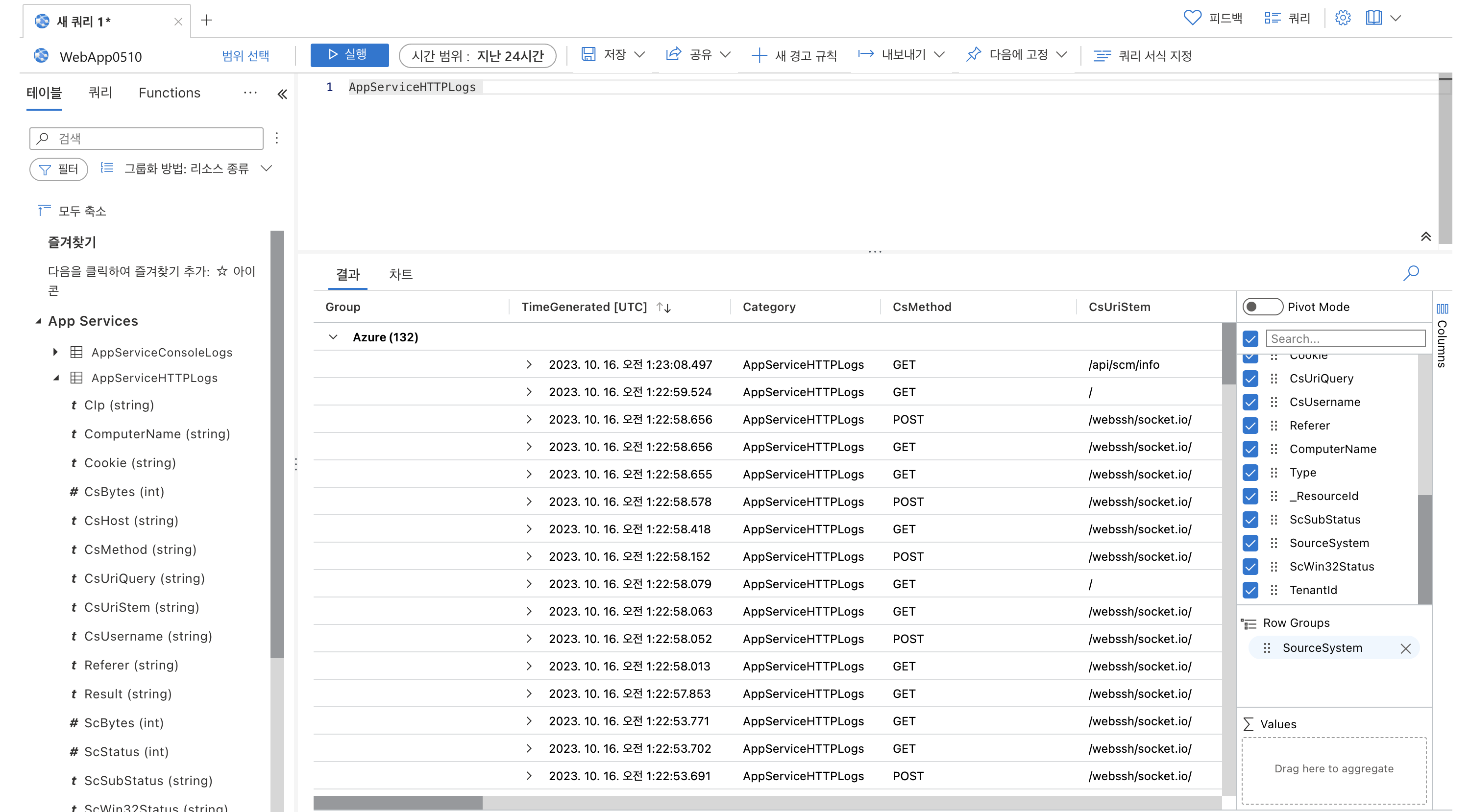1470x812 pixels.
Task: Click the New alert rule plus icon
Action: tap(759, 55)
